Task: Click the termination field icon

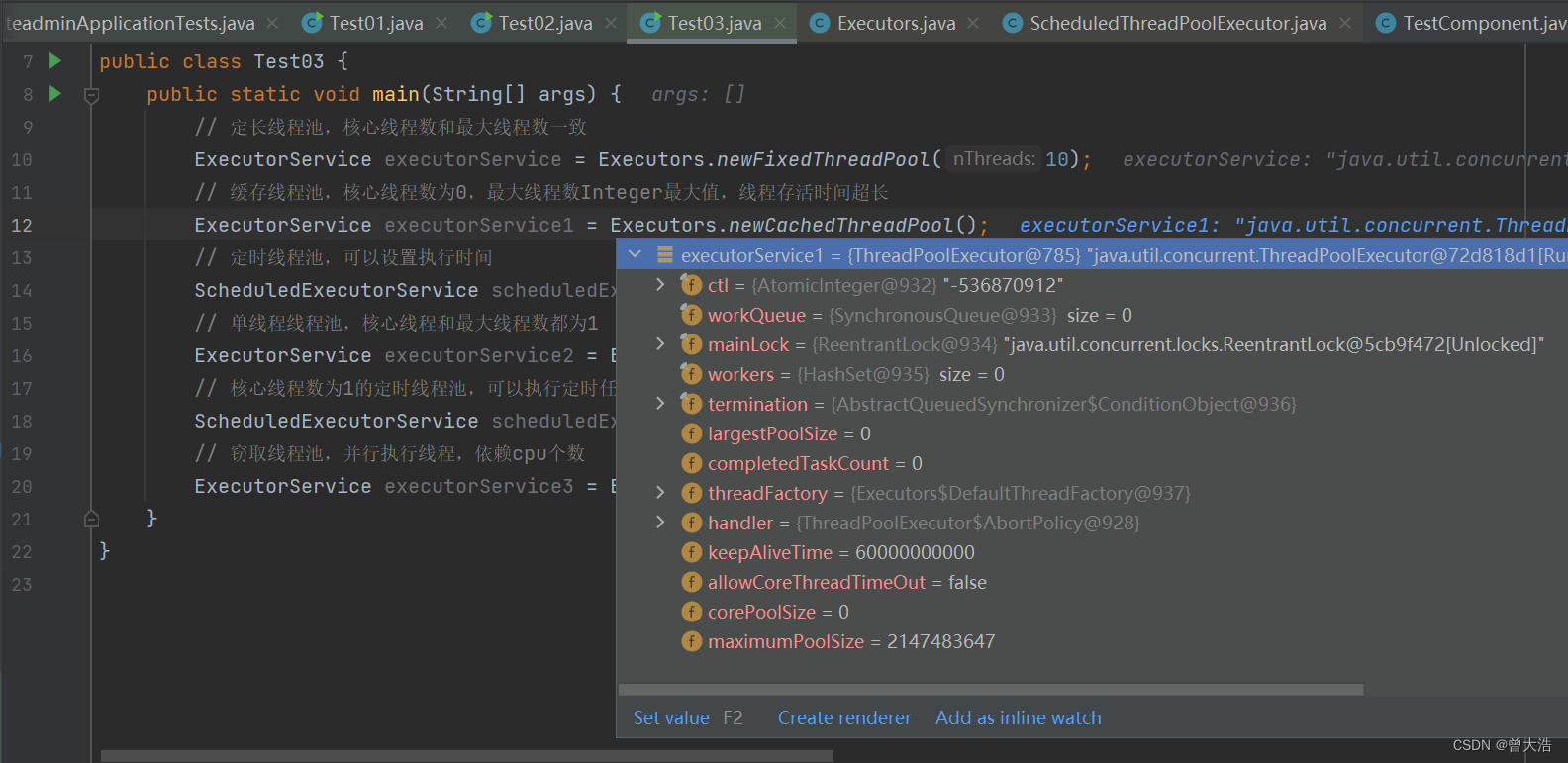Action: pyautogui.click(x=691, y=404)
